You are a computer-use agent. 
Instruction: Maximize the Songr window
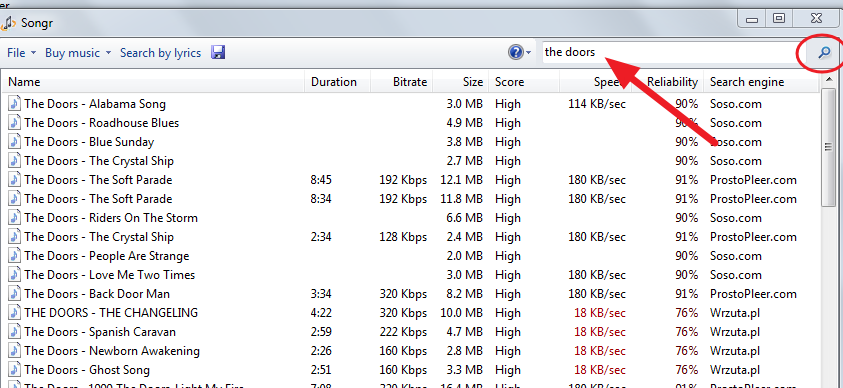click(778, 19)
